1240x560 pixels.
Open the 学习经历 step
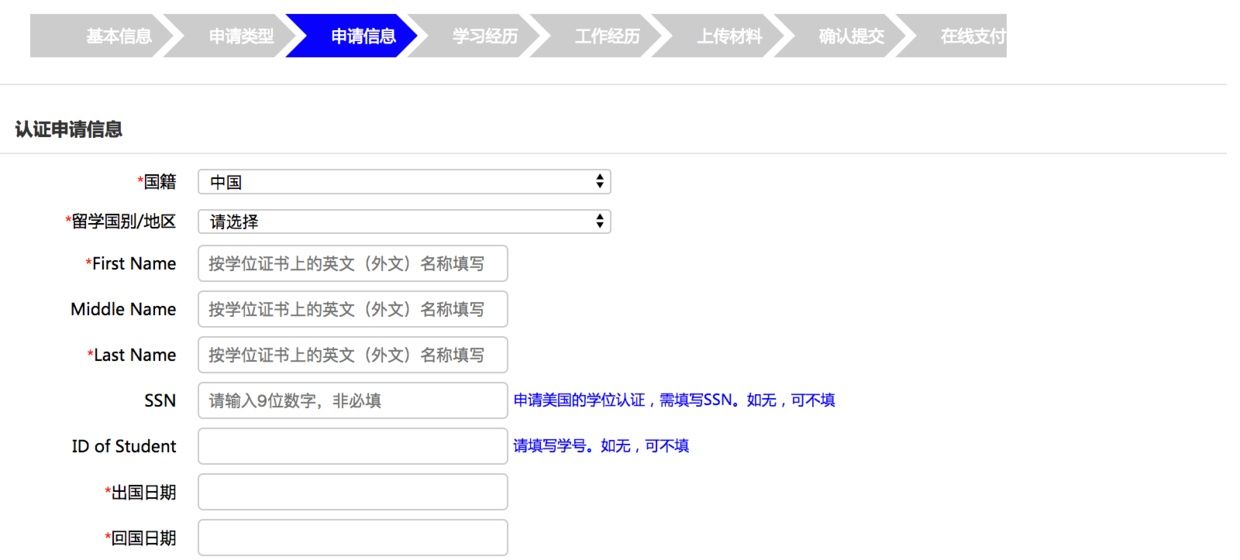pyautogui.click(x=485, y=37)
